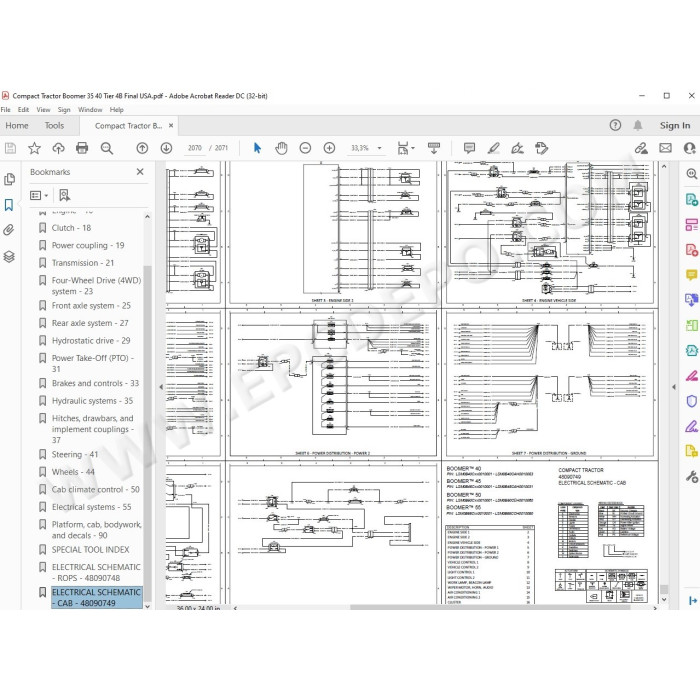The width and height of the screenshot is (700, 700).
Task: Send file by email envelope
Action: pyautogui.click(x=666, y=148)
